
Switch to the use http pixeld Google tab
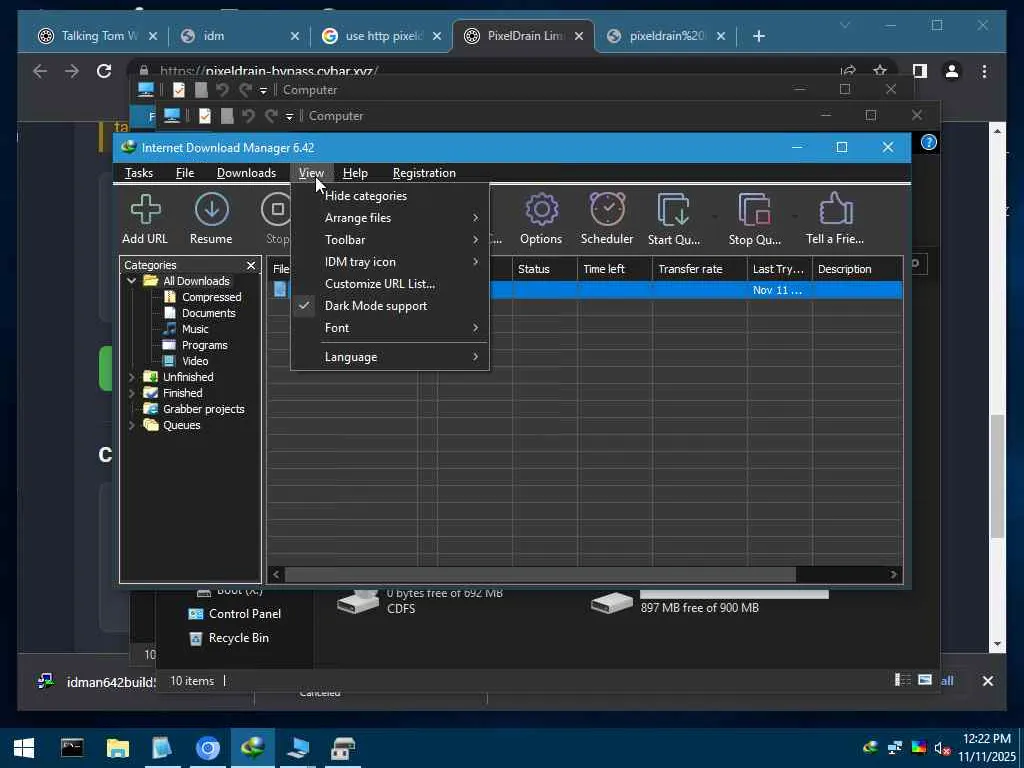(x=380, y=36)
